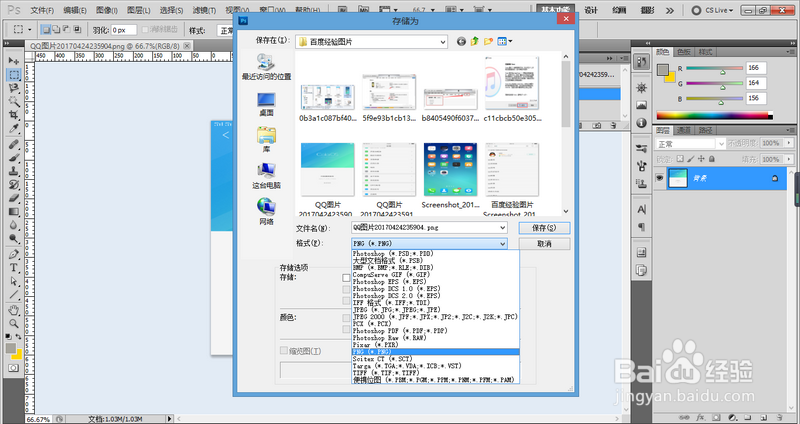Toggle the 缩览图(T) checkbox
Image resolution: width=800 pixels, height=424 pixels.
[284, 351]
